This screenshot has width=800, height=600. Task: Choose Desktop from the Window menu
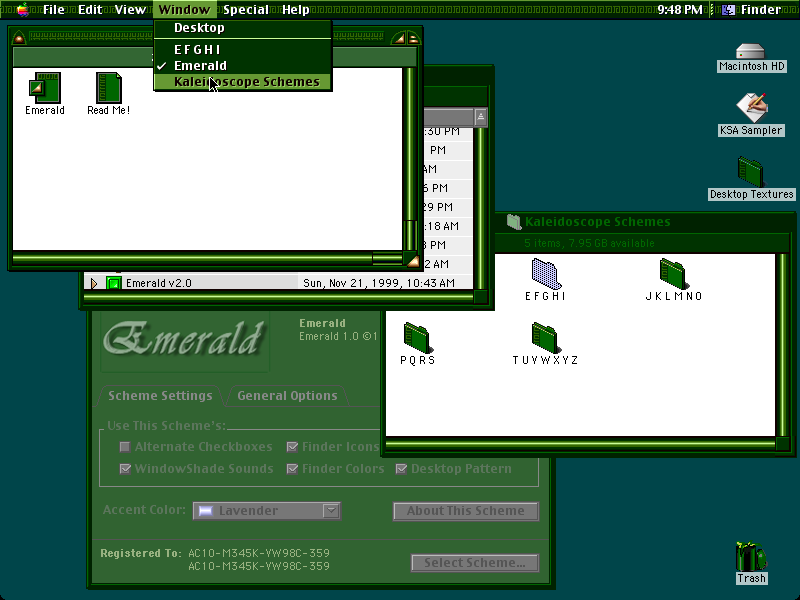click(x=243, y=28)
